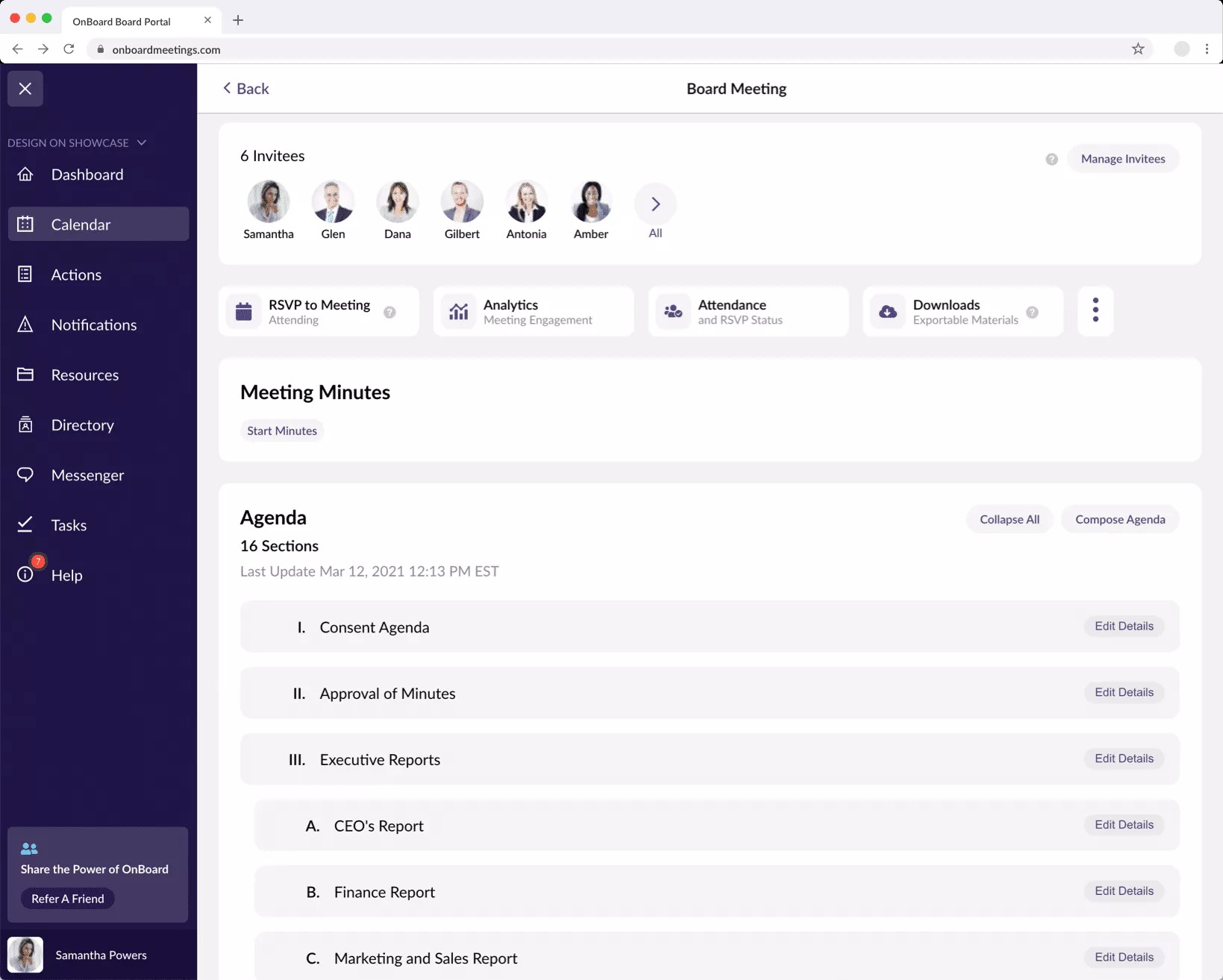Open the browser three-dot menu
This screenshot has height=980, width=1223.
(x=1207, y=49)
